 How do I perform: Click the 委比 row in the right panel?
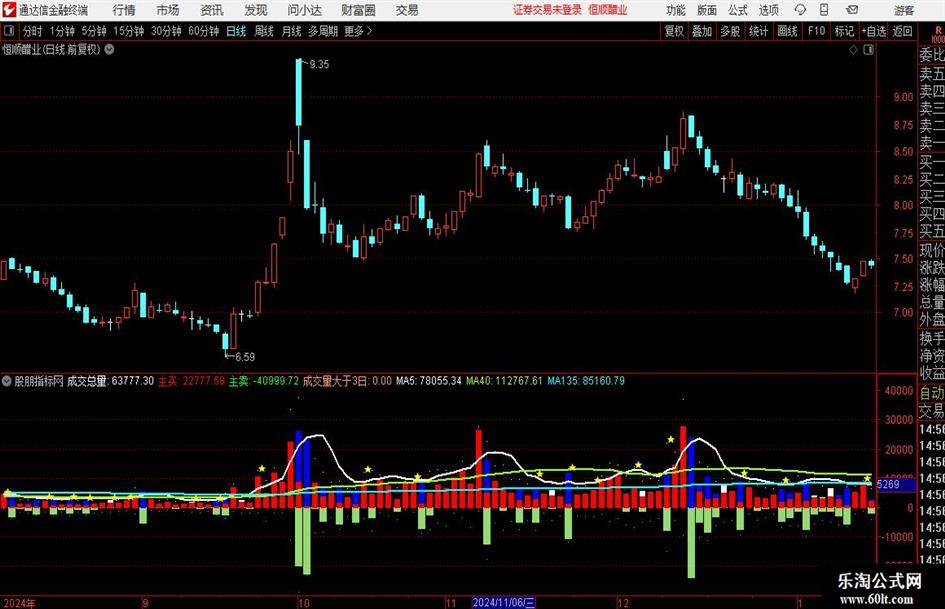[x=932, y=55]
